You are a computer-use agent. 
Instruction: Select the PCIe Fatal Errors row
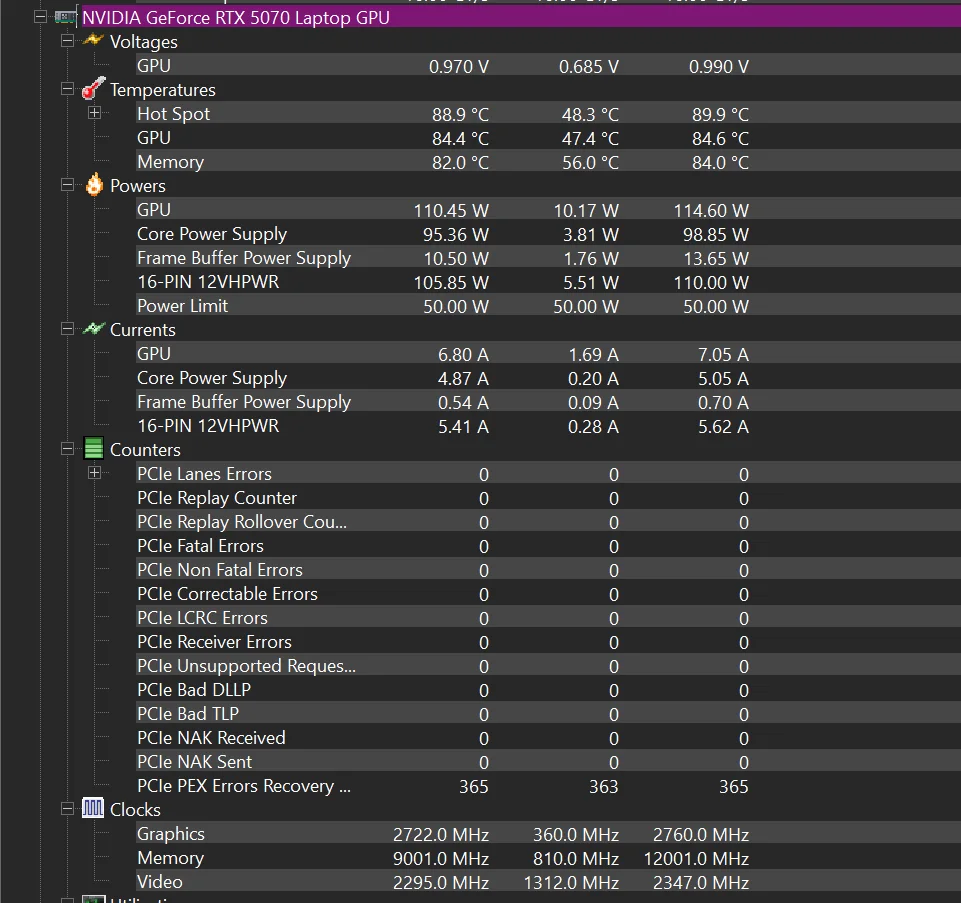548,546
